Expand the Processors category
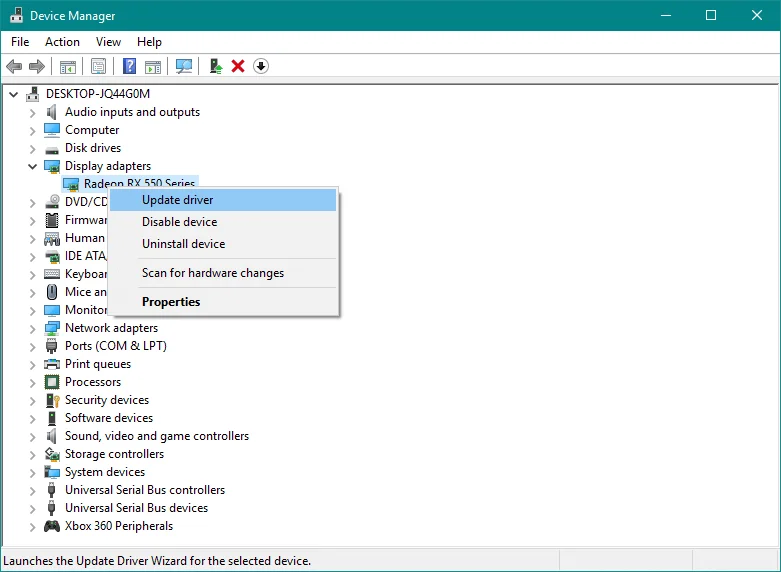781x572 pixels. point(32,383)
